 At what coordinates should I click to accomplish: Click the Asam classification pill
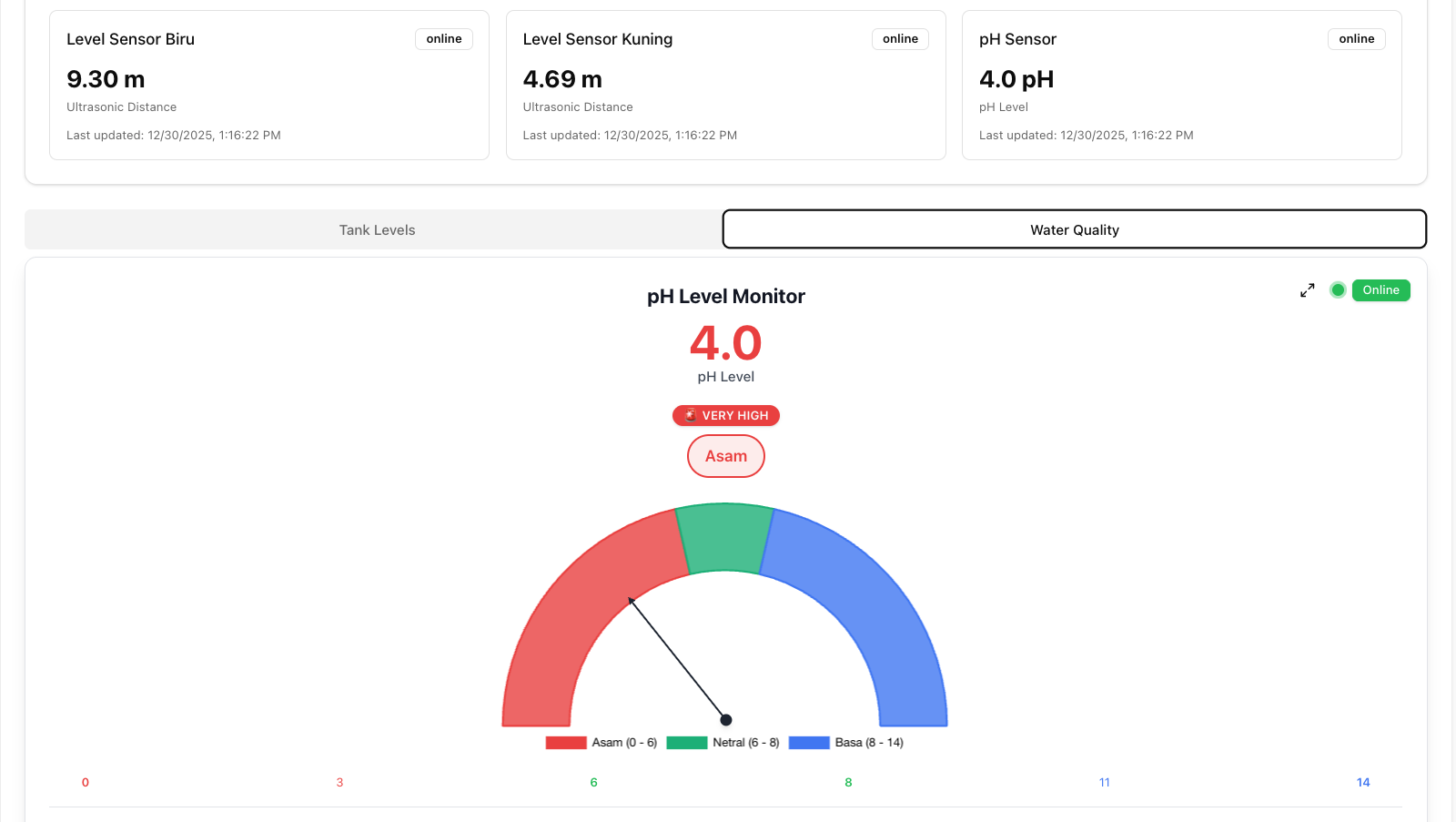[x=726, y=456]
